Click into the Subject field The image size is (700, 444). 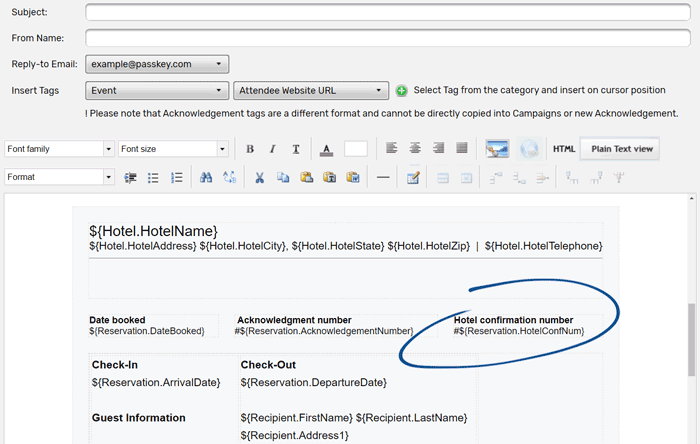(x=388, y=12)
